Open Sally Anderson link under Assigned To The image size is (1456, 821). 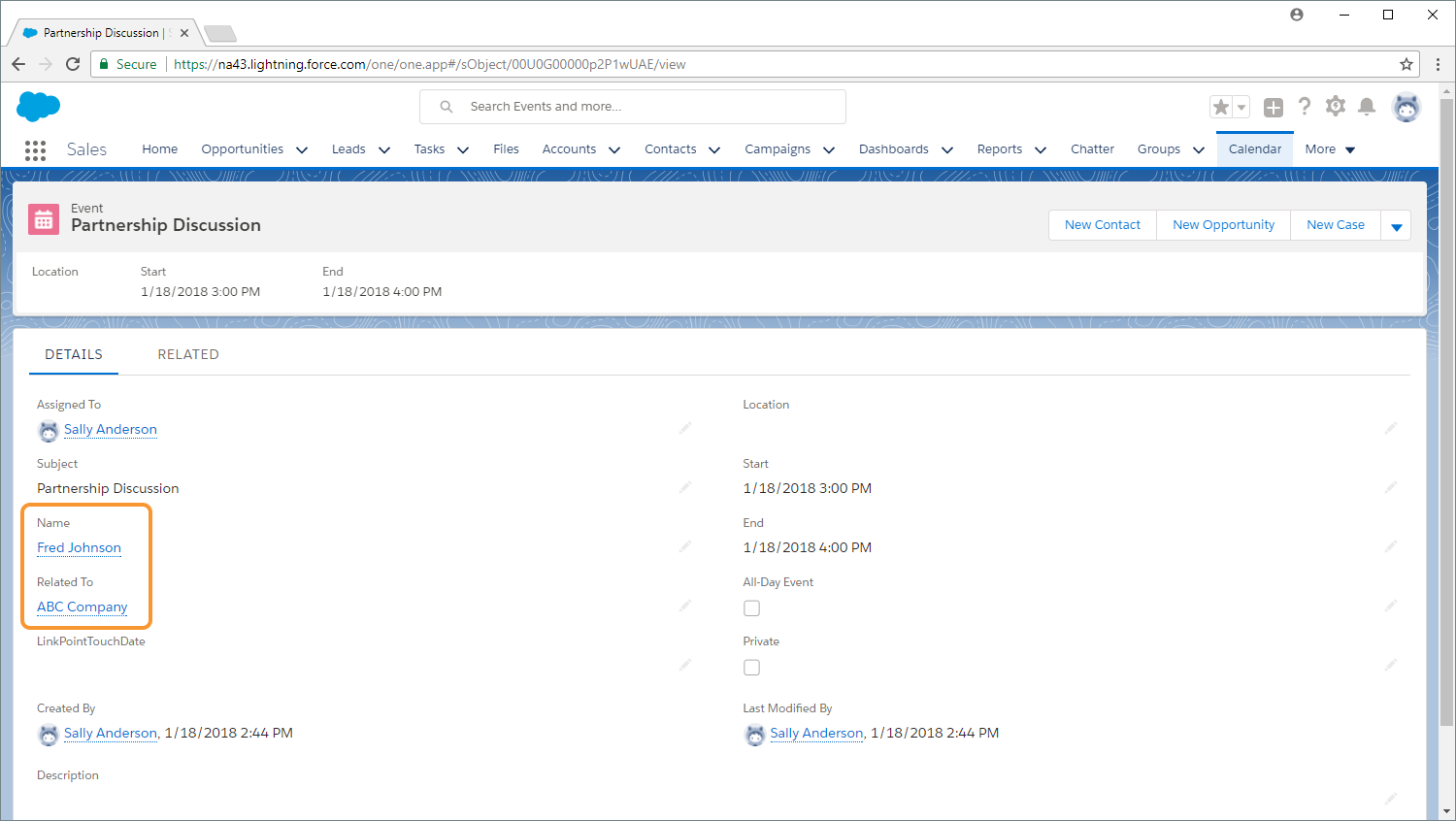[111, 430]
